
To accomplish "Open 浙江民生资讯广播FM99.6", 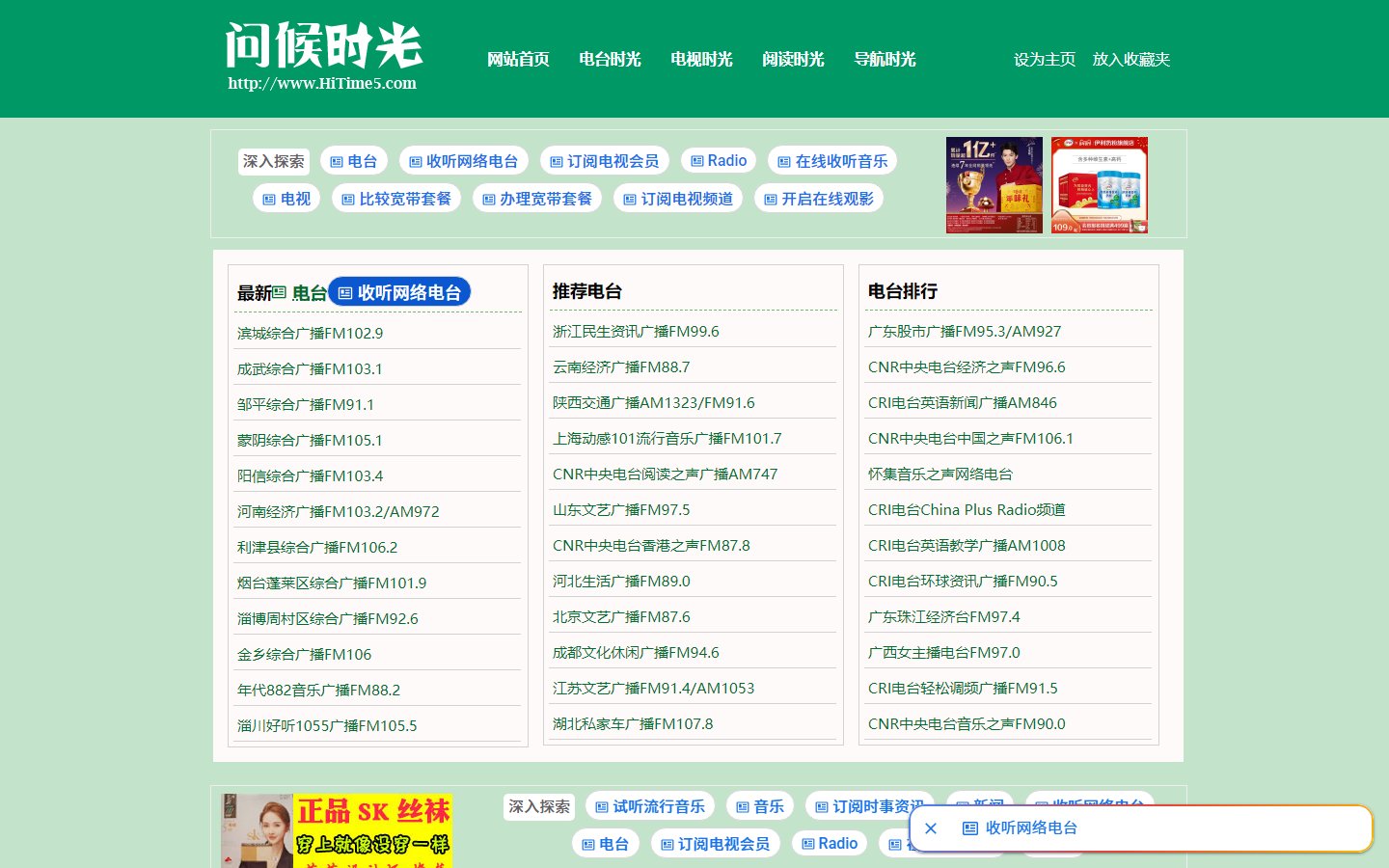I will (636, 332).
